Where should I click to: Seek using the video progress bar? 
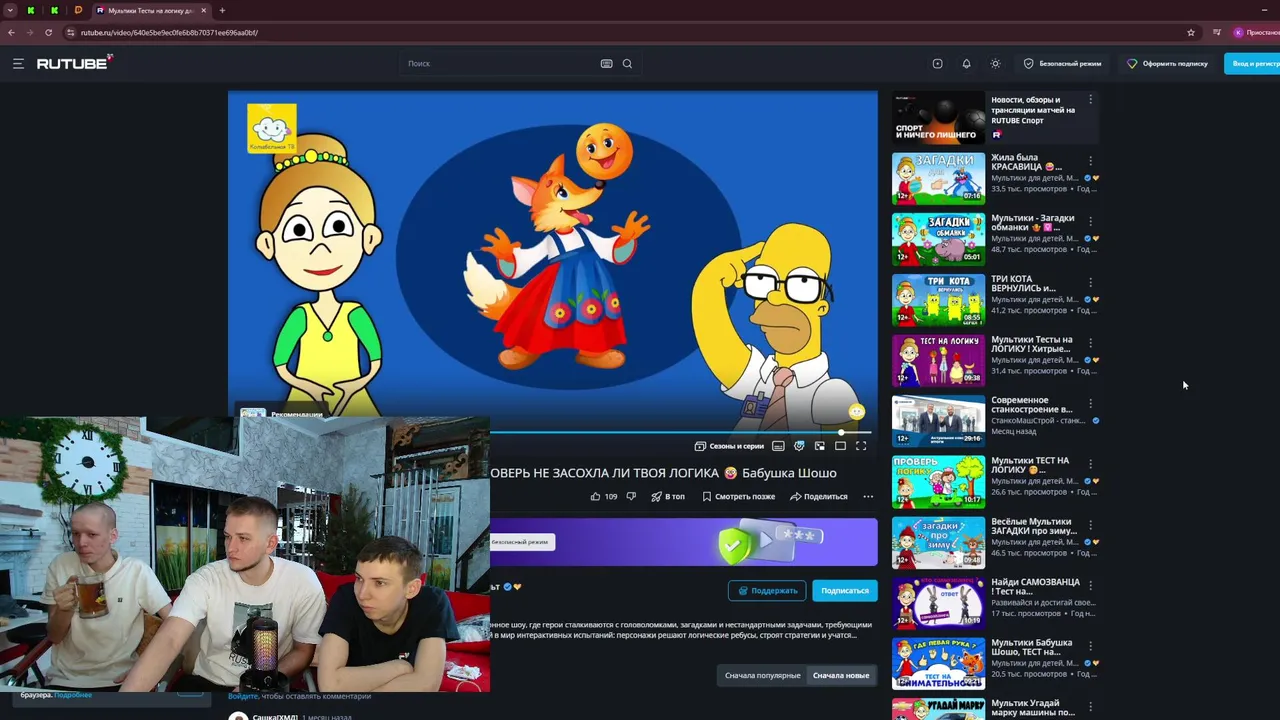click(x=680, y=432)
